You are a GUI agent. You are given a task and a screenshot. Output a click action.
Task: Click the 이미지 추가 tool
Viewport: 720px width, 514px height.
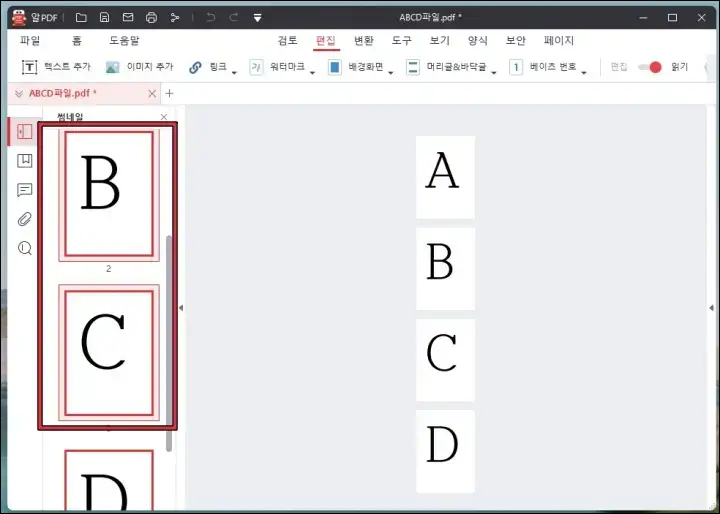140,67
